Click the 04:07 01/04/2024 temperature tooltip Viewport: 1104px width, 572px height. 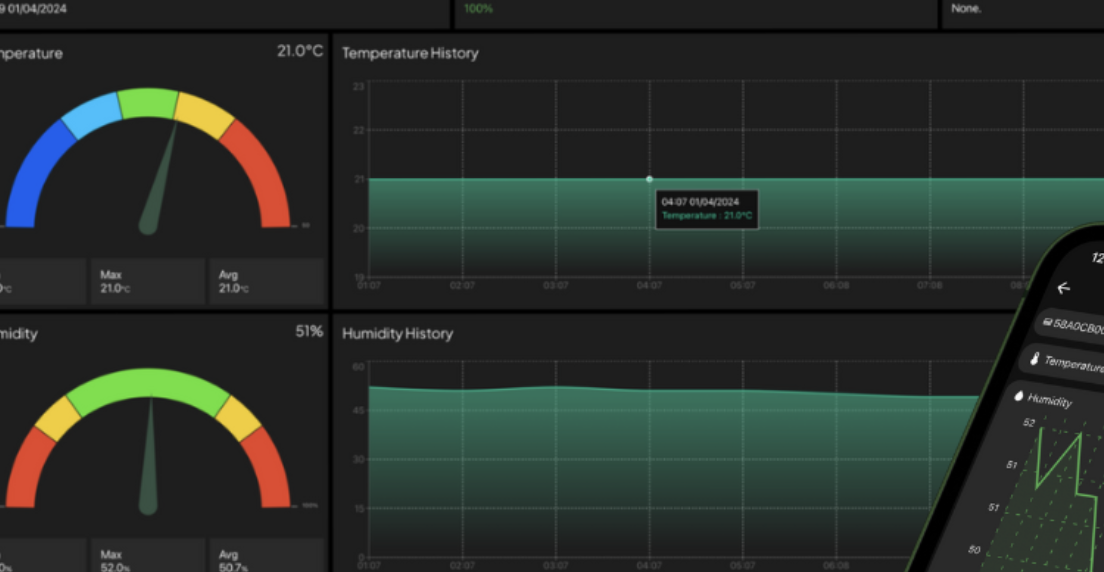point(707,209)
